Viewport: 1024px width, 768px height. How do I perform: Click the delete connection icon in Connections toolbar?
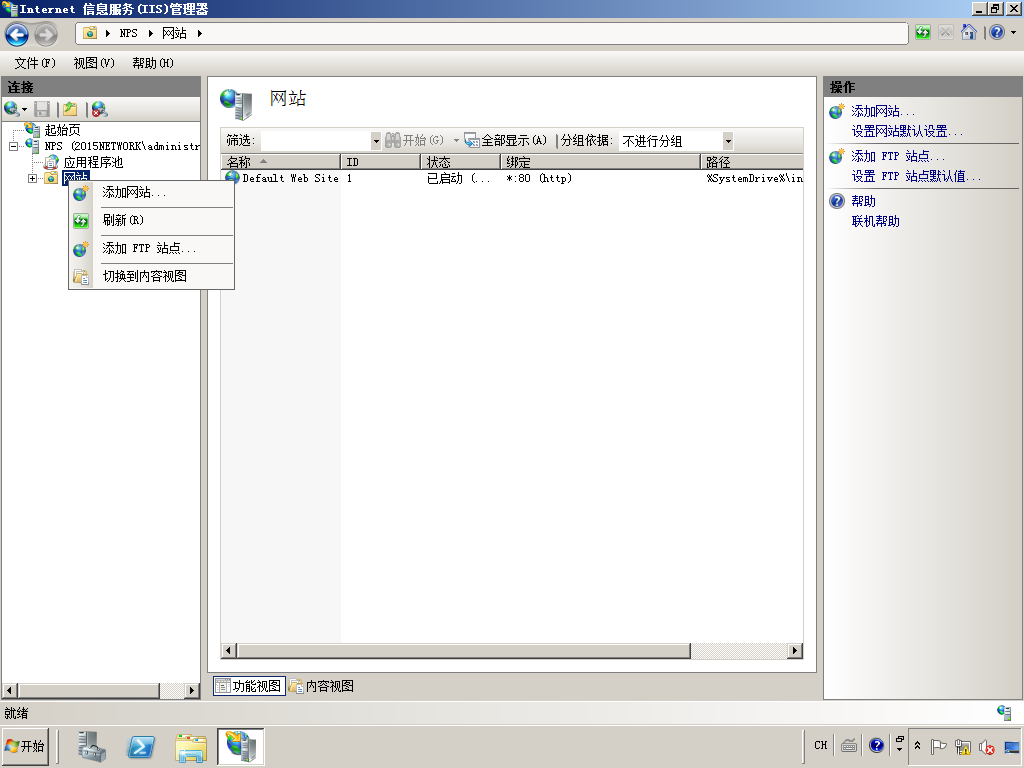point(99,109)
